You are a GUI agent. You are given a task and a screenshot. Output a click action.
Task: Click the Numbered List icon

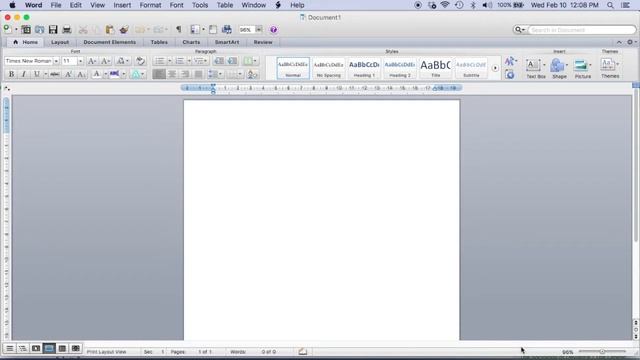click(180, 61)
